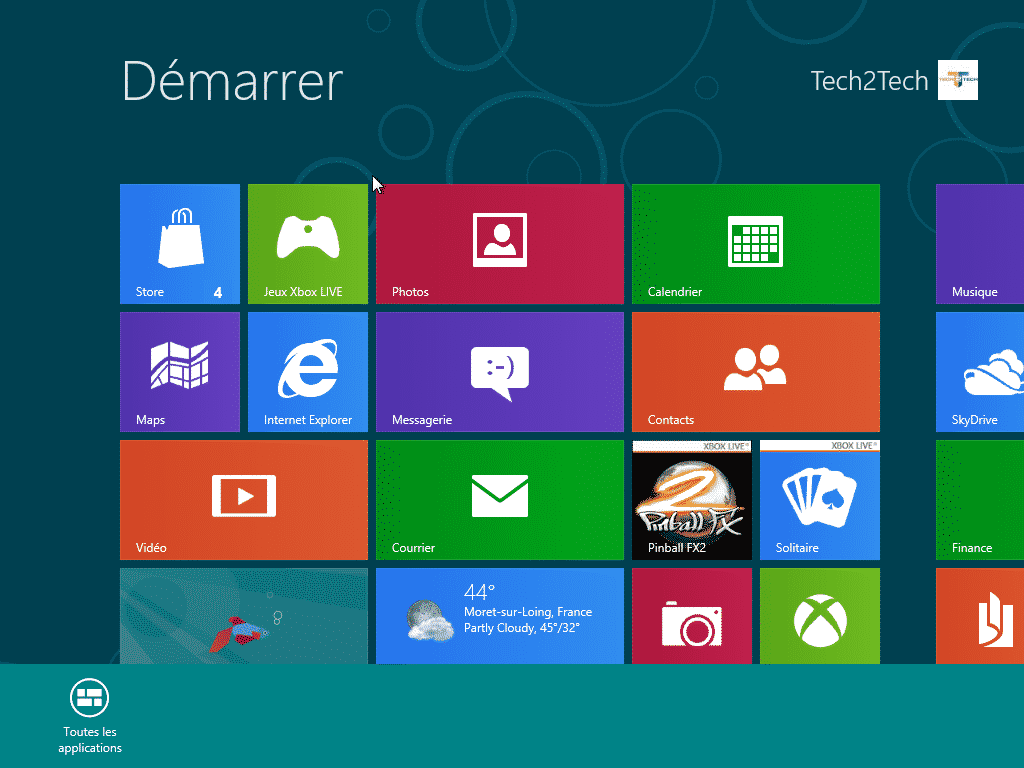
Task: Open the orange tile below Finance
Action: pyautogui.click(x=980, y=616)
